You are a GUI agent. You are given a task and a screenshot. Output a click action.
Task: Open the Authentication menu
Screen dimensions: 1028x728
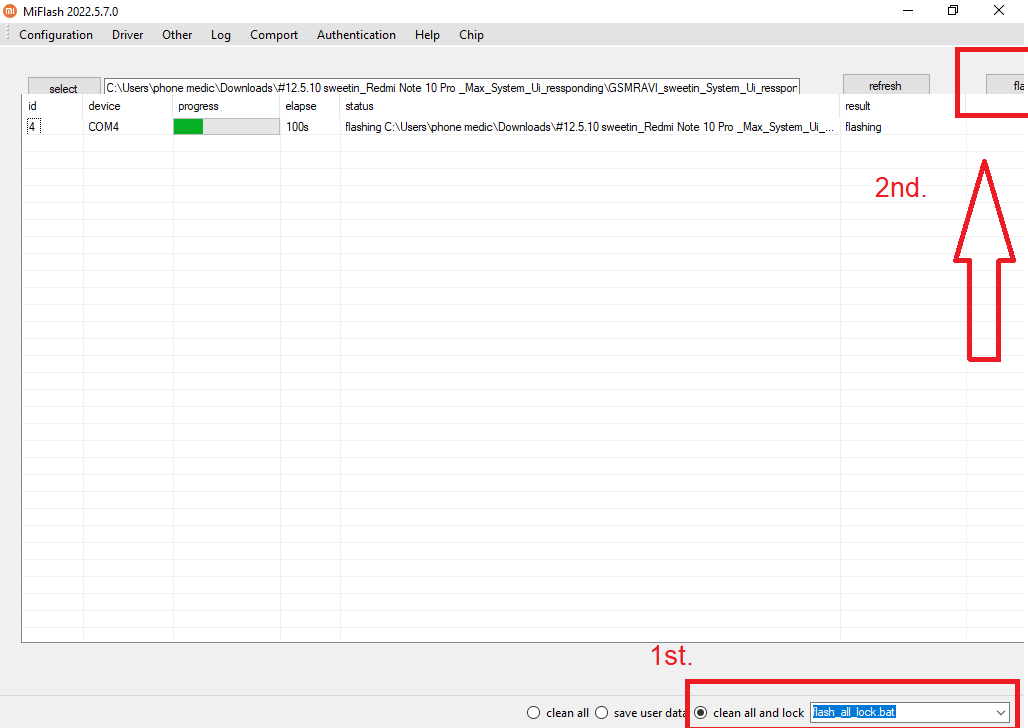[x=356, y=35]
